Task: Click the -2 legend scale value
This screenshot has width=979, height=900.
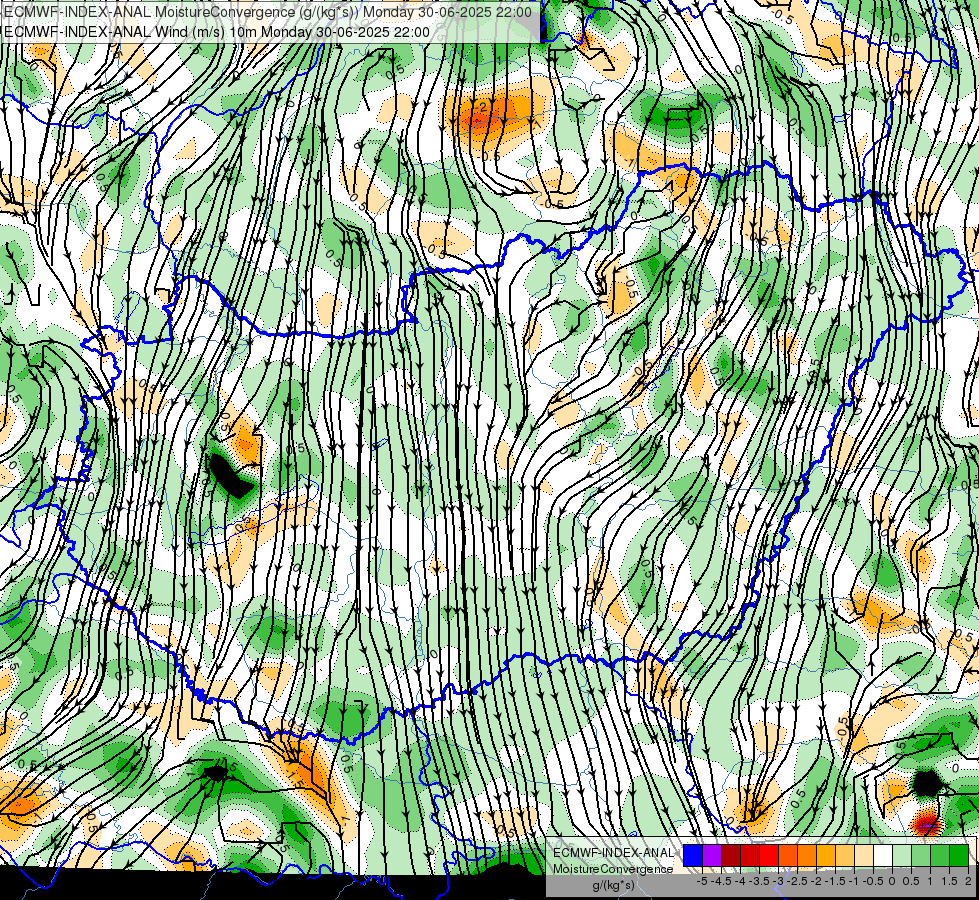Action: click(817, 881)
